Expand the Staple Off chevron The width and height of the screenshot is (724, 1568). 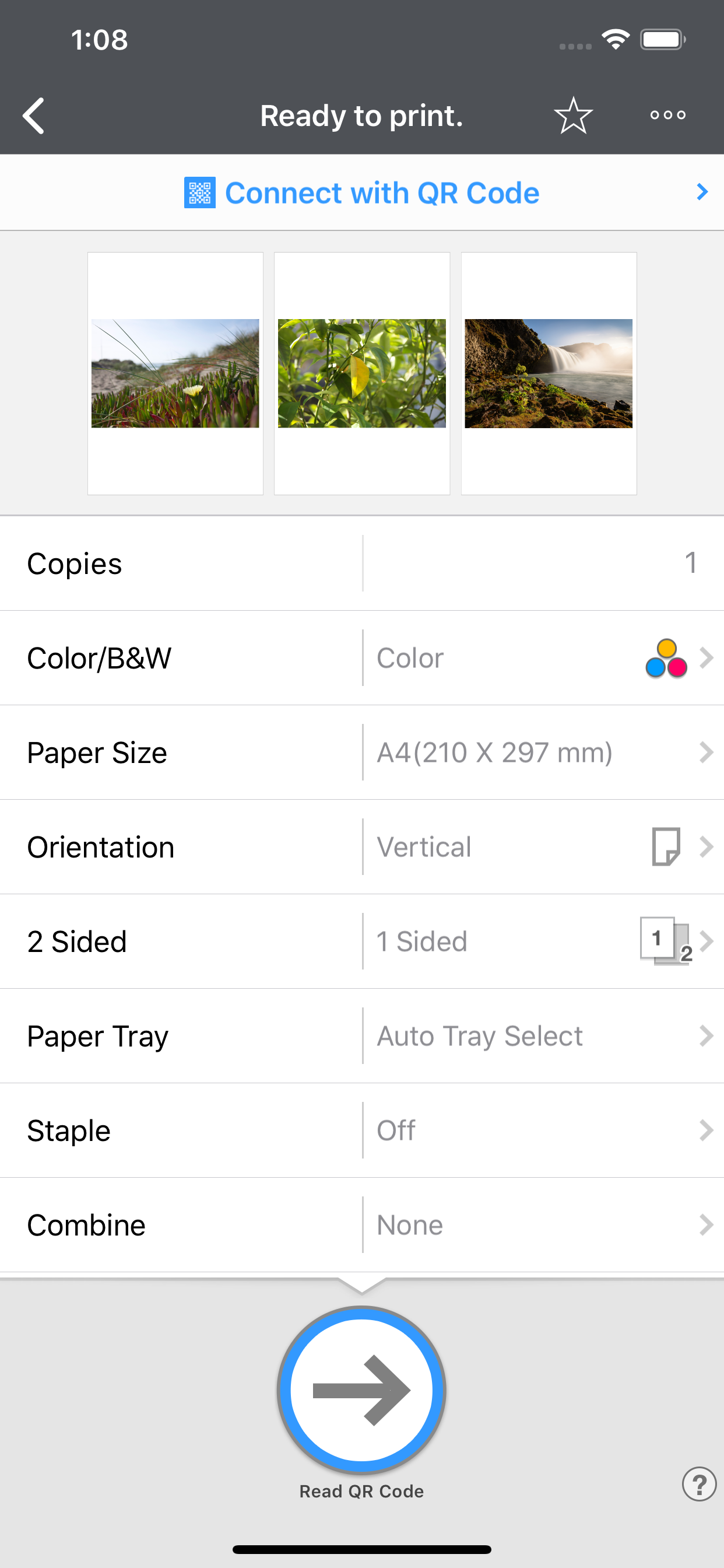pyautogui.click(x=706, y=1130)
